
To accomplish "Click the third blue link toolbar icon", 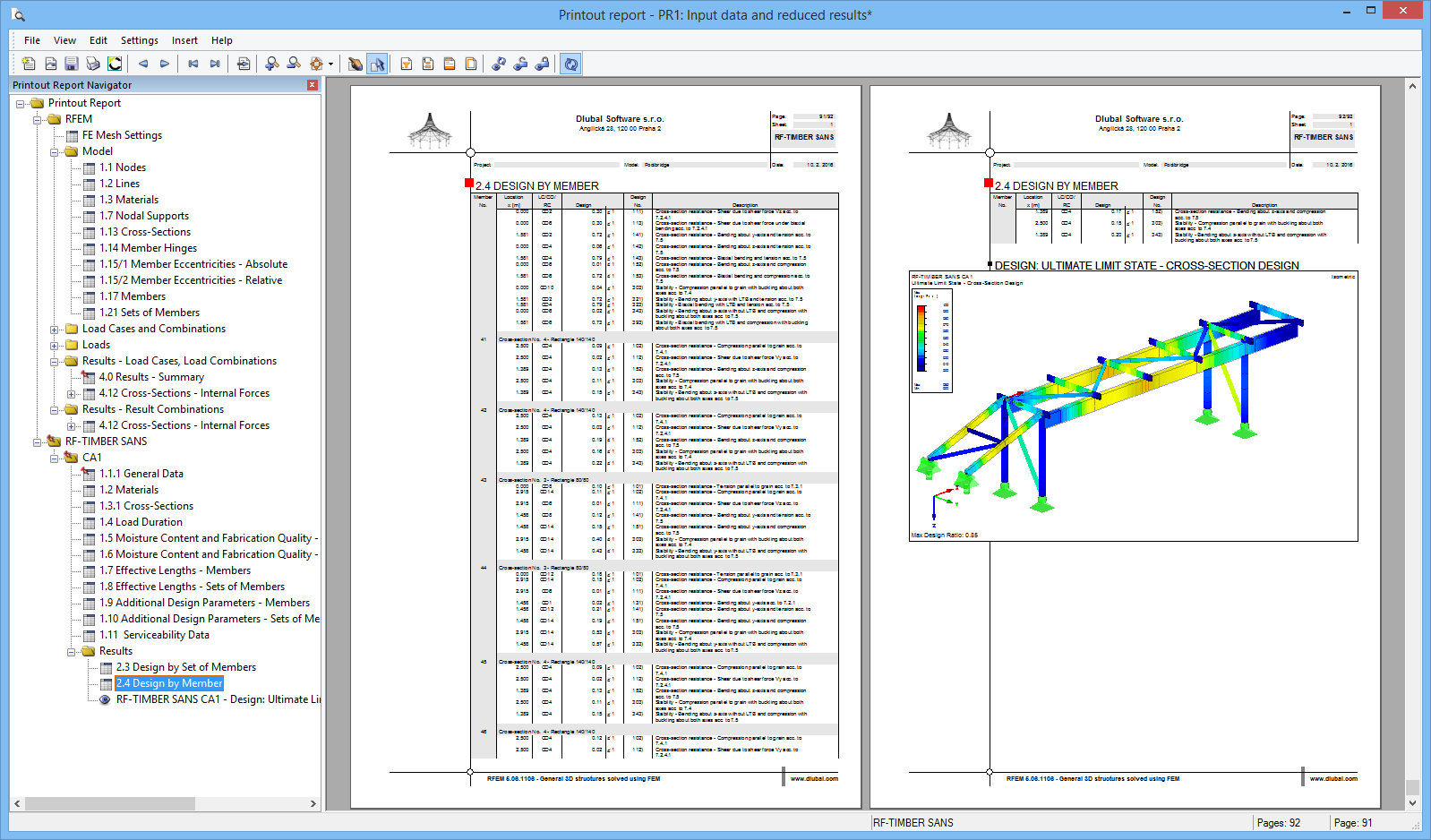I will tap(542, 64).
